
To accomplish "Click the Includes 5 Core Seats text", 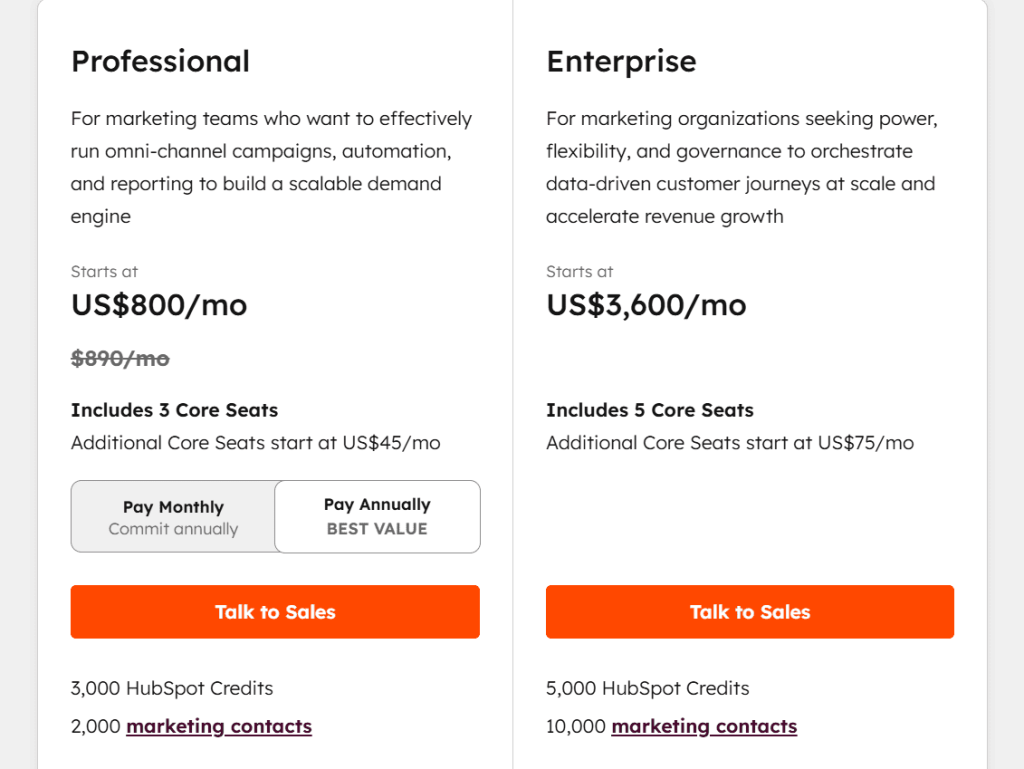I will [650, 410].
